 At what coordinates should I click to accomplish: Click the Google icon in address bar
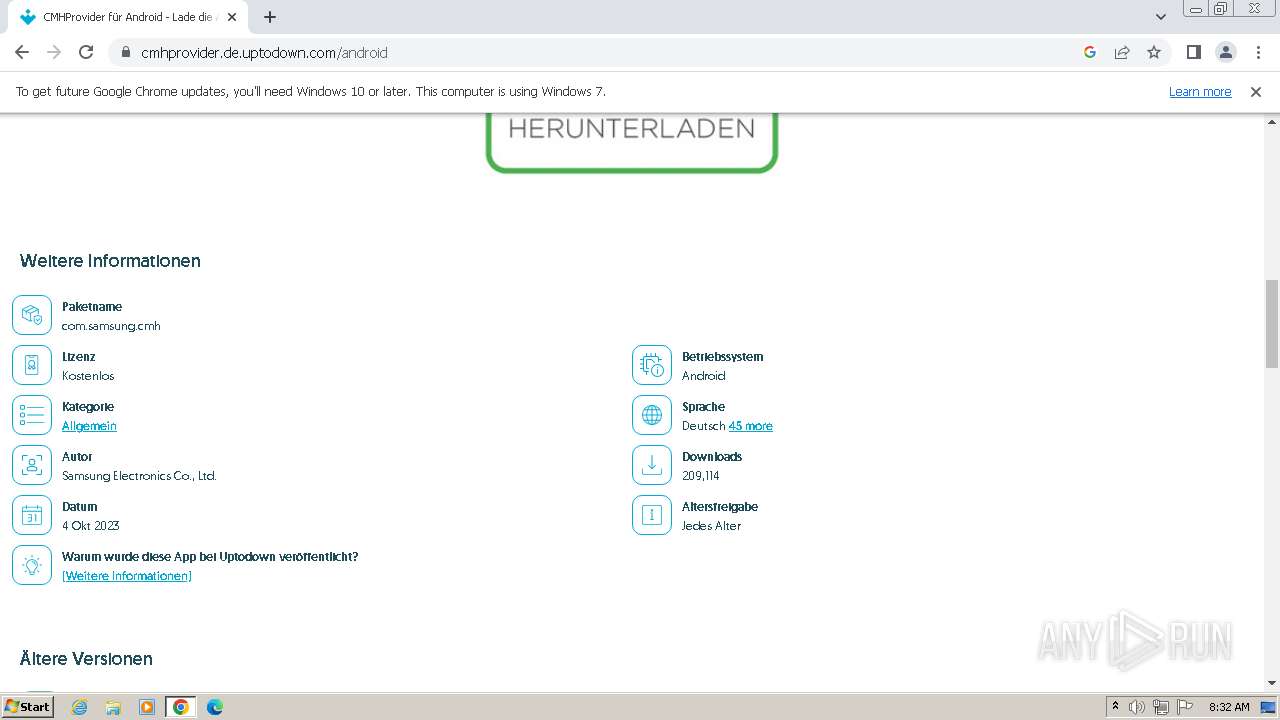click(x=1090, y=52)
